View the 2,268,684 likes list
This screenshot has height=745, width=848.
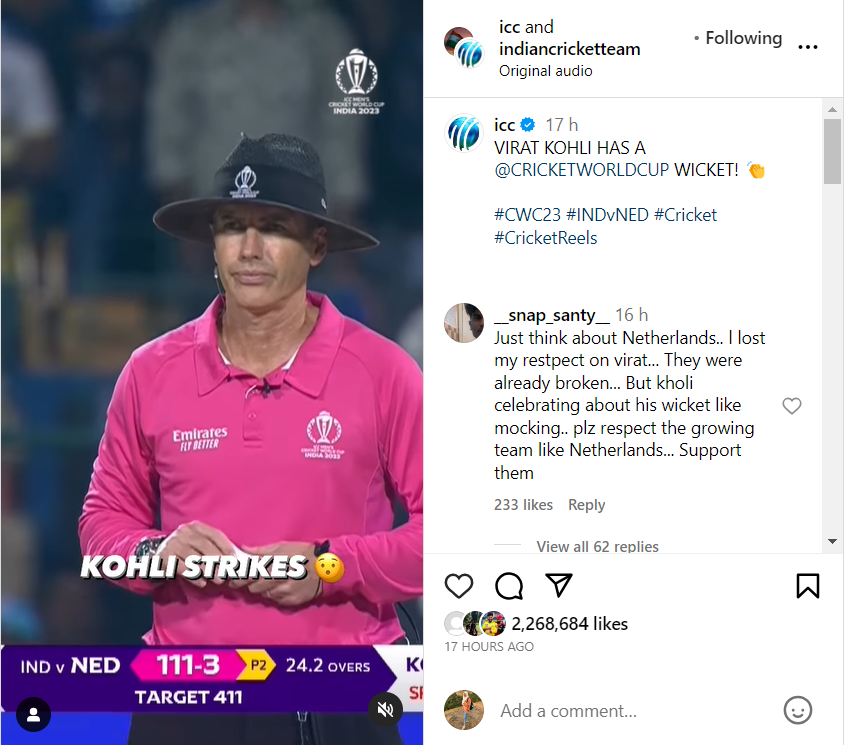point(569,624)
